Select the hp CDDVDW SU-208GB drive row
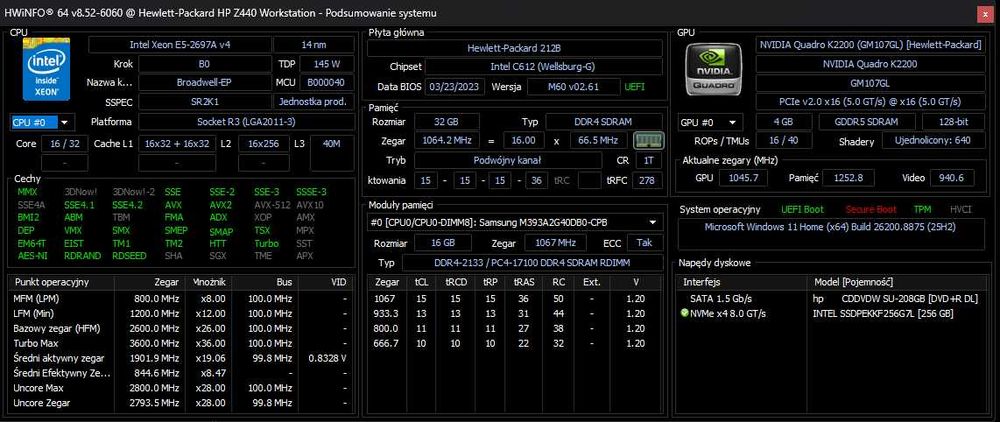 (x=832, y=298)
